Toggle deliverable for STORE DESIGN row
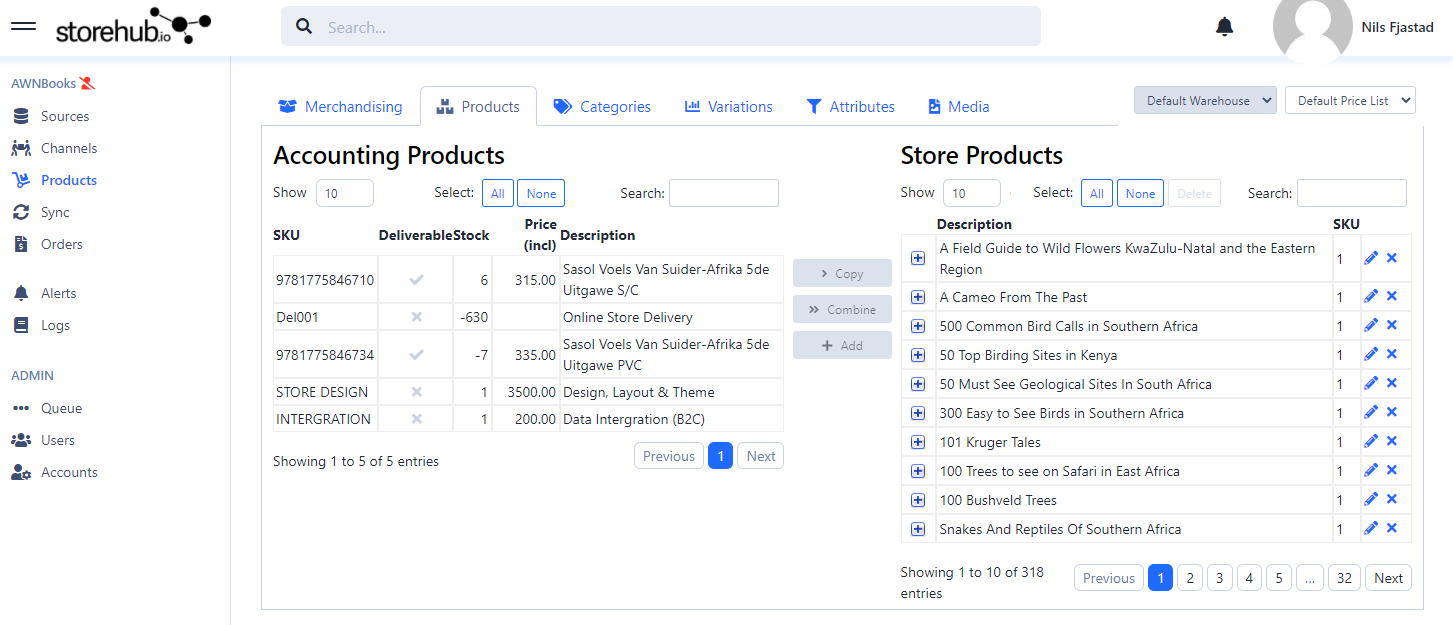The image size is (1453, 625). (x=416, y=392)
